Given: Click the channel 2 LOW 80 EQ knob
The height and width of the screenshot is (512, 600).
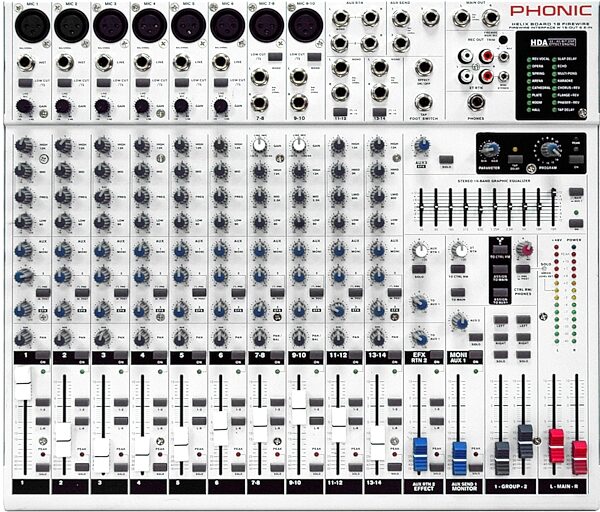Looking at the screenshot, I should pyautogui.click(x=63, y=221).
